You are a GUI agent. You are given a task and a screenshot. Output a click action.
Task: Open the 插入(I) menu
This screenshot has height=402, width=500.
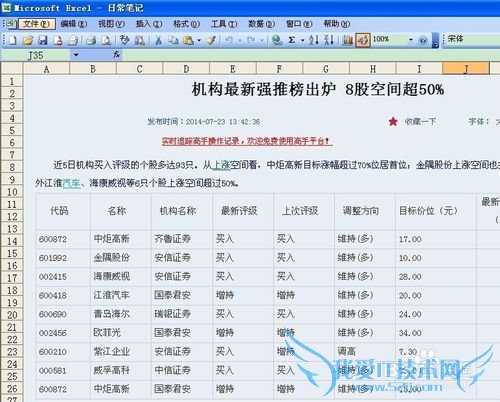click(x=149, y=24)
